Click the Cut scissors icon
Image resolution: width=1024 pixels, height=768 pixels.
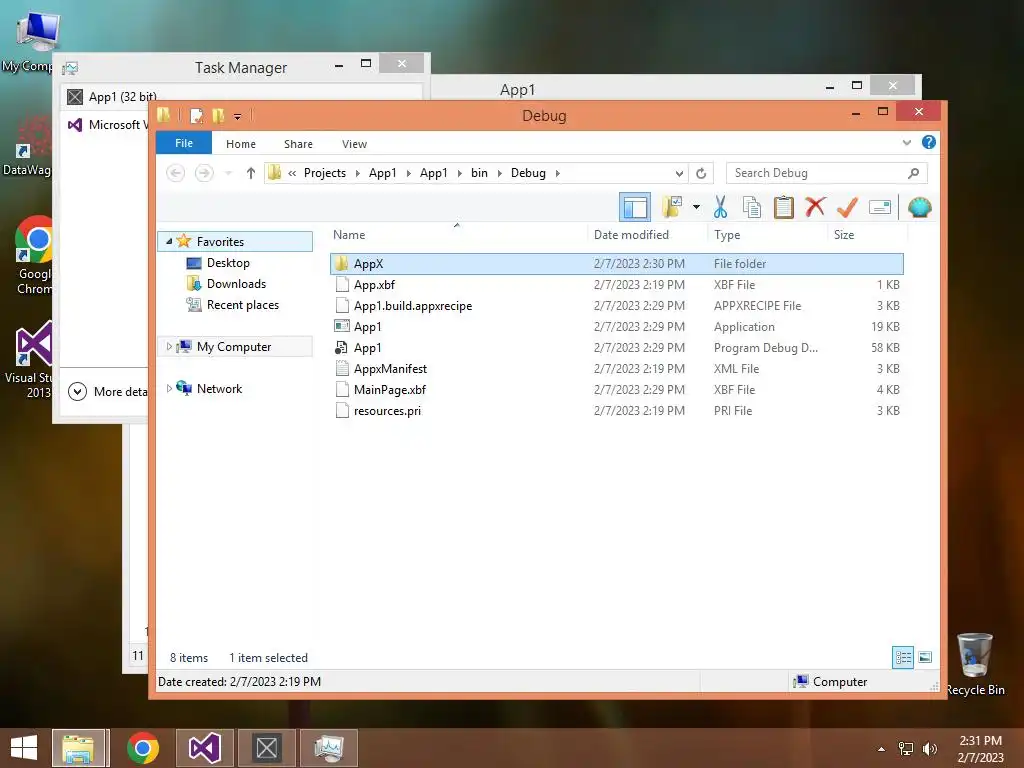coord(720,207)
